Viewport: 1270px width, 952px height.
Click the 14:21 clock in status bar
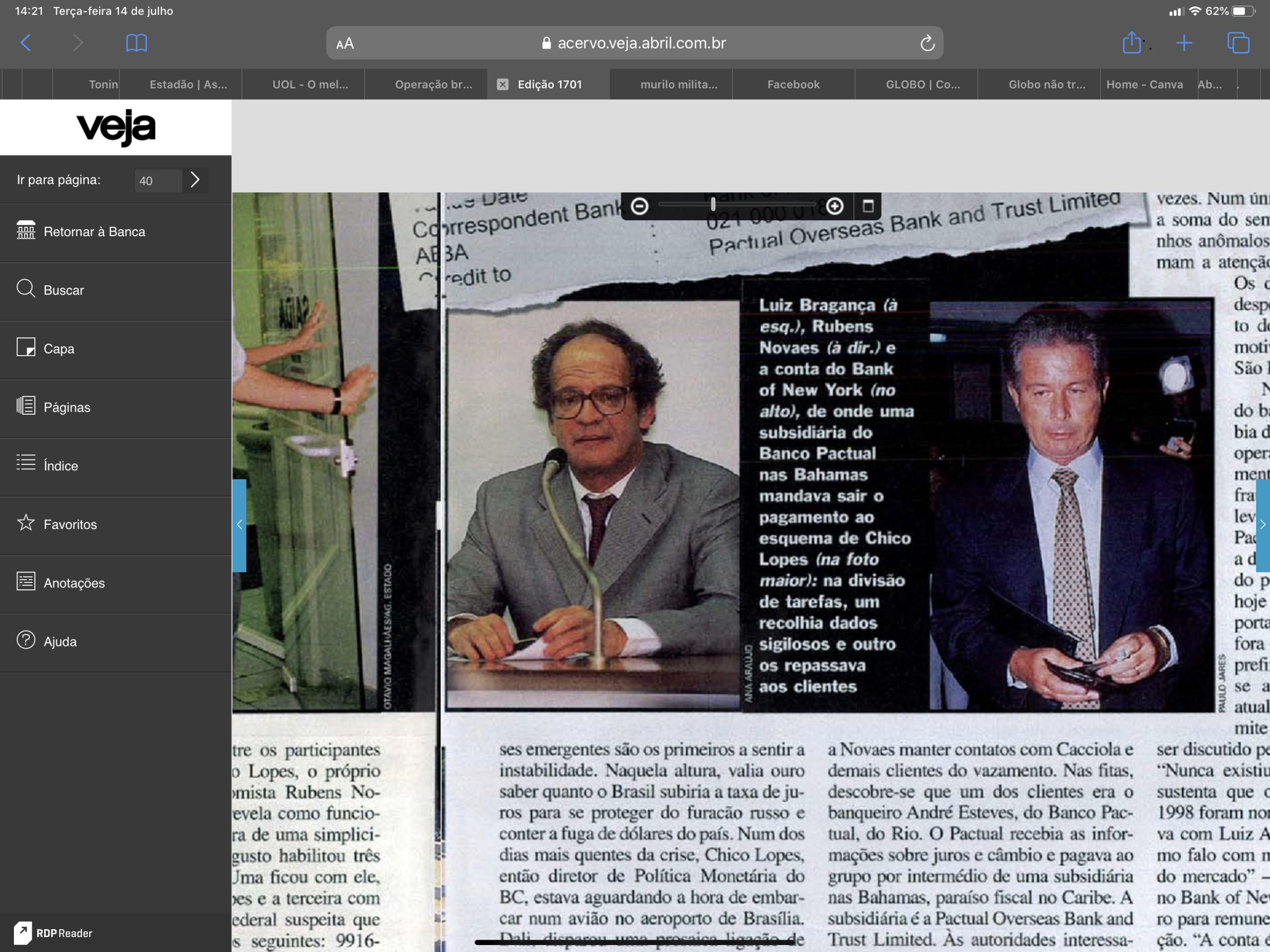29,11
